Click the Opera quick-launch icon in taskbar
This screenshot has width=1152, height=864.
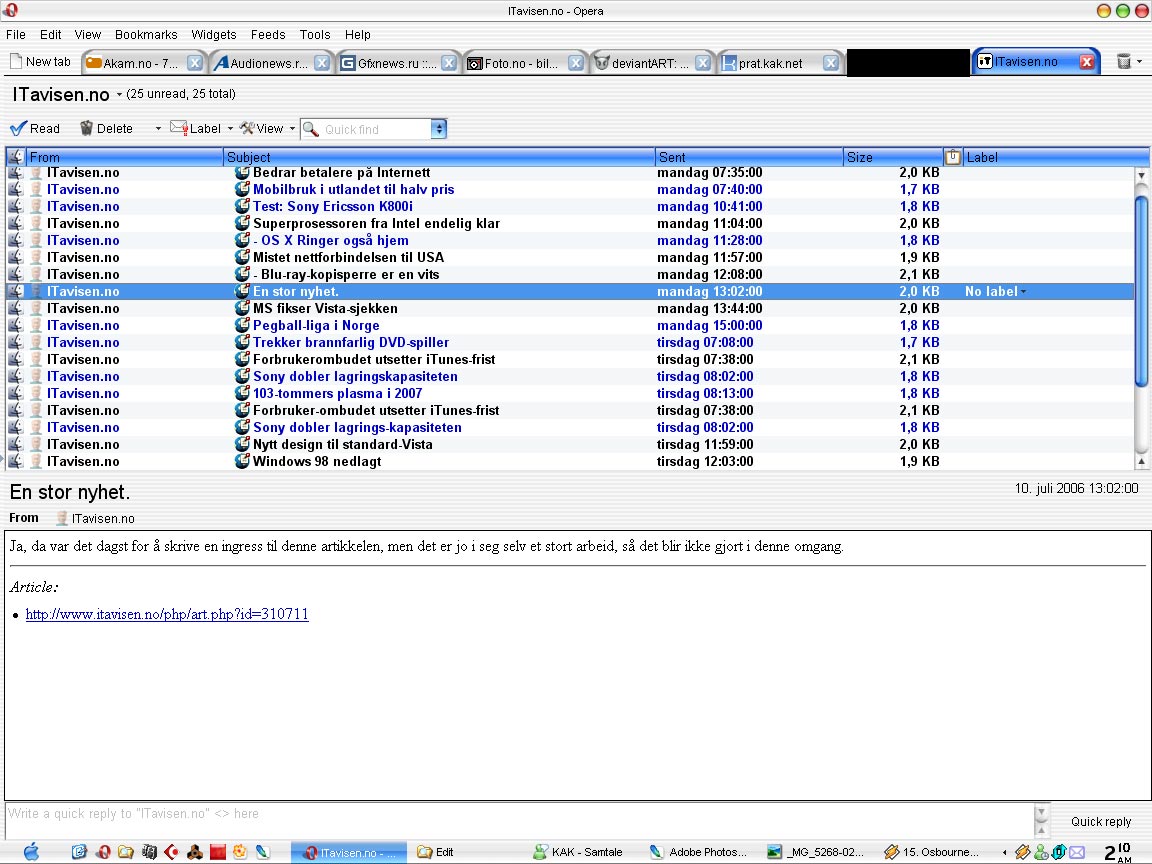pos(103,852)
